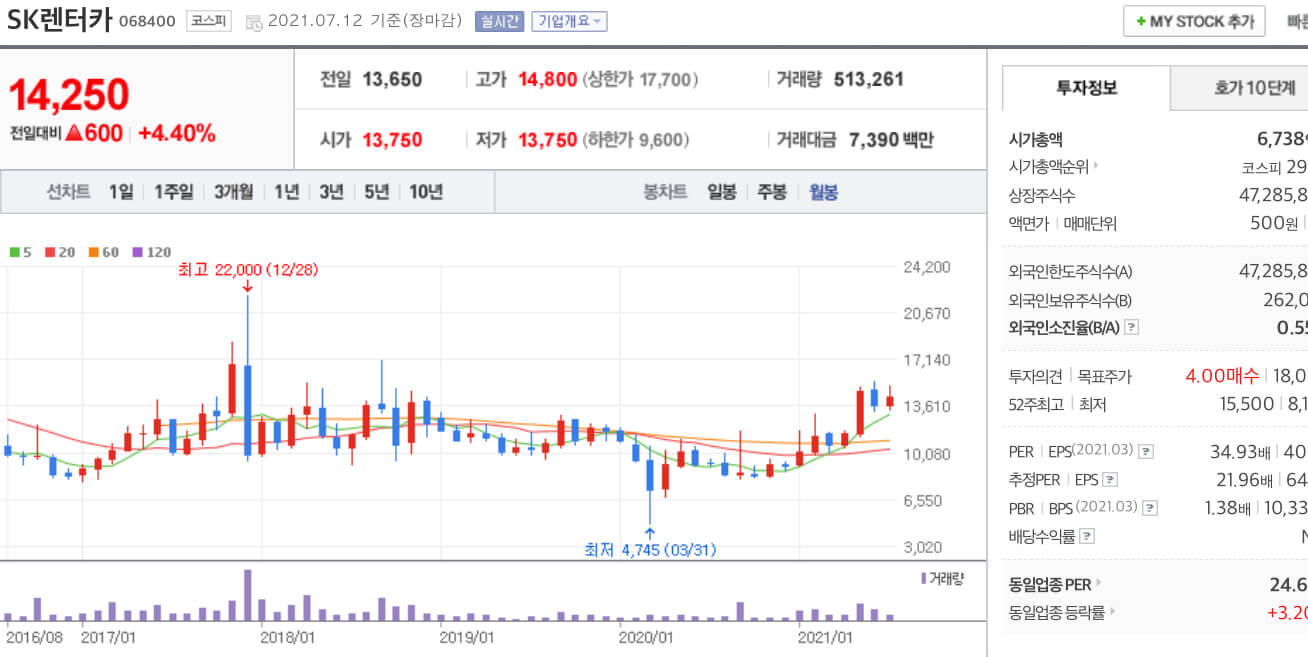Click the 거래량 value 513,261
1308x657 pixels.
[867, 79]
